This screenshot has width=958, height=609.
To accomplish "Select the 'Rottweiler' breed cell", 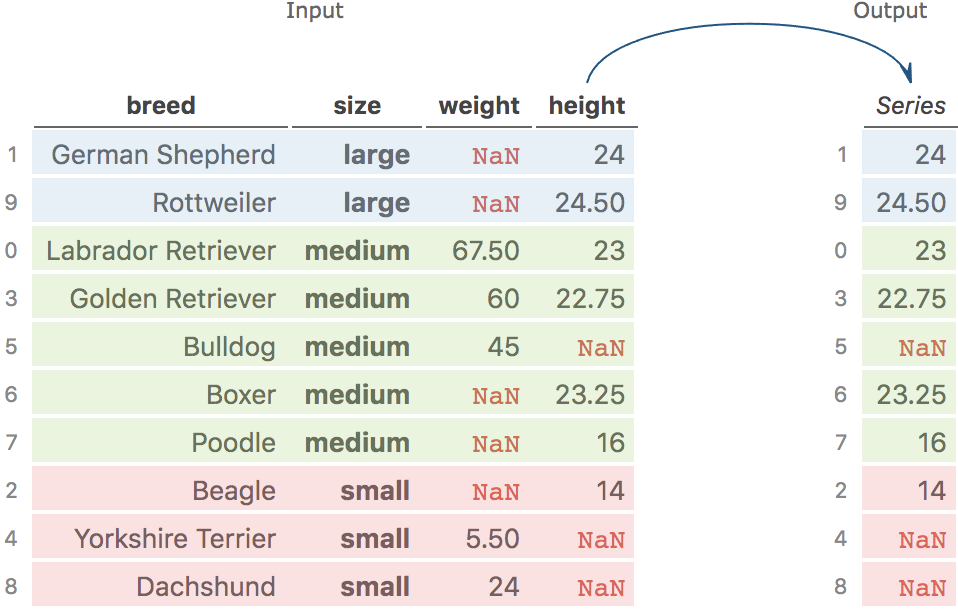I will pos(213,203).
